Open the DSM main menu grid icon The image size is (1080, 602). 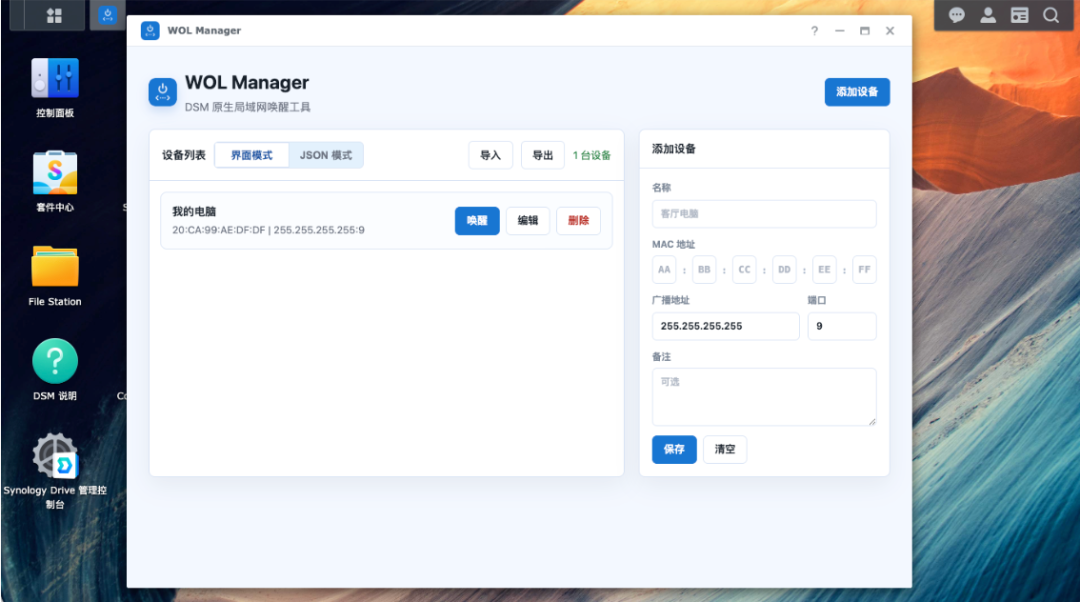point(54,15)
